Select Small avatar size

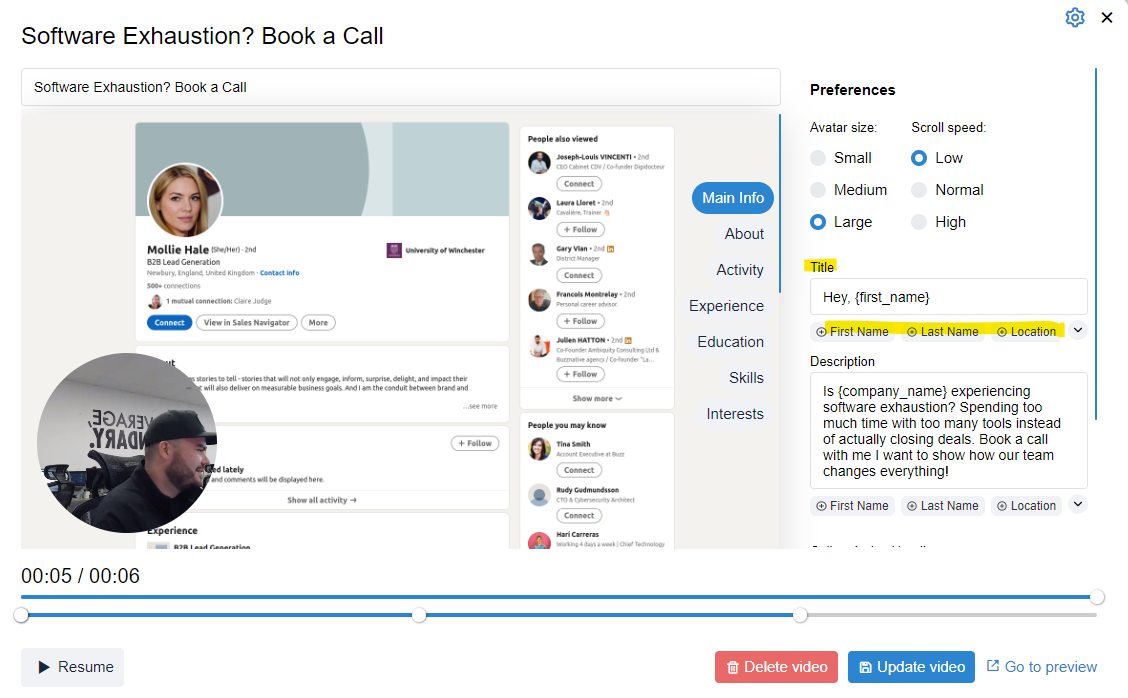tap(818, 158)
